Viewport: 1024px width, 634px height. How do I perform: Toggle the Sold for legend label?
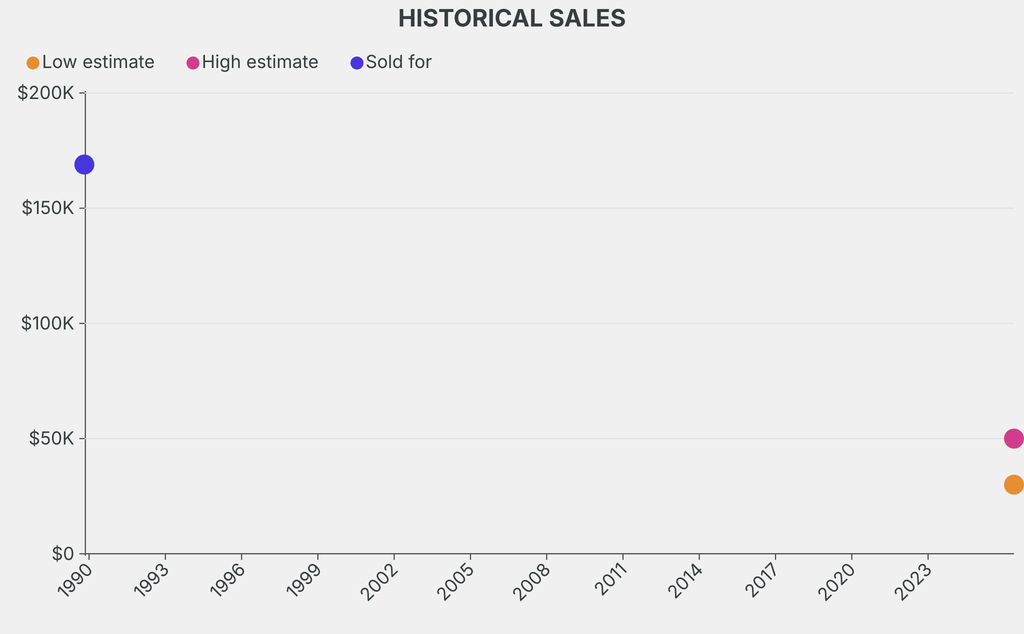point(398,62)
